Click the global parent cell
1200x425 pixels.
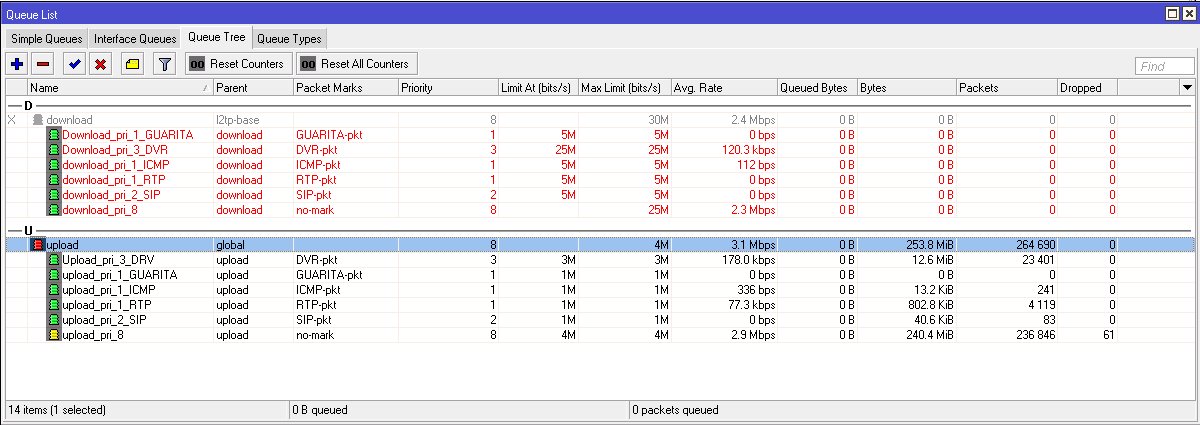tap(230, 245)
